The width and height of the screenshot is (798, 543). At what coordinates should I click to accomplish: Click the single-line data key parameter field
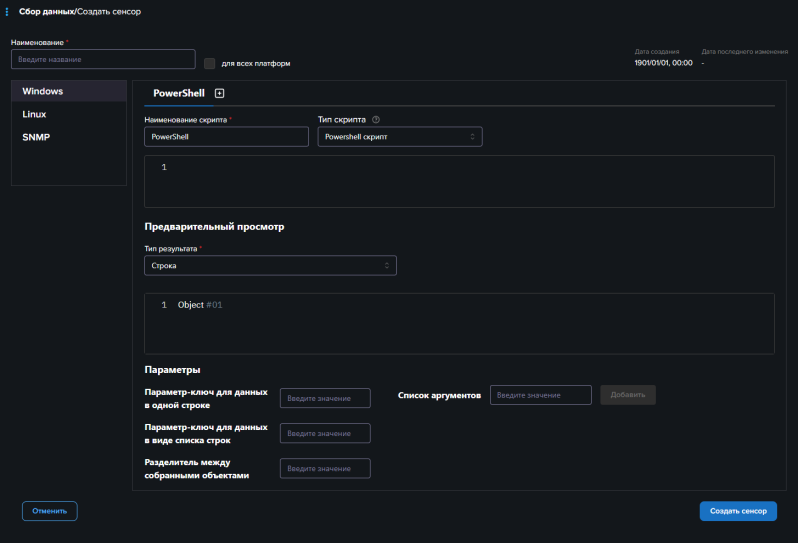point(325,399)
